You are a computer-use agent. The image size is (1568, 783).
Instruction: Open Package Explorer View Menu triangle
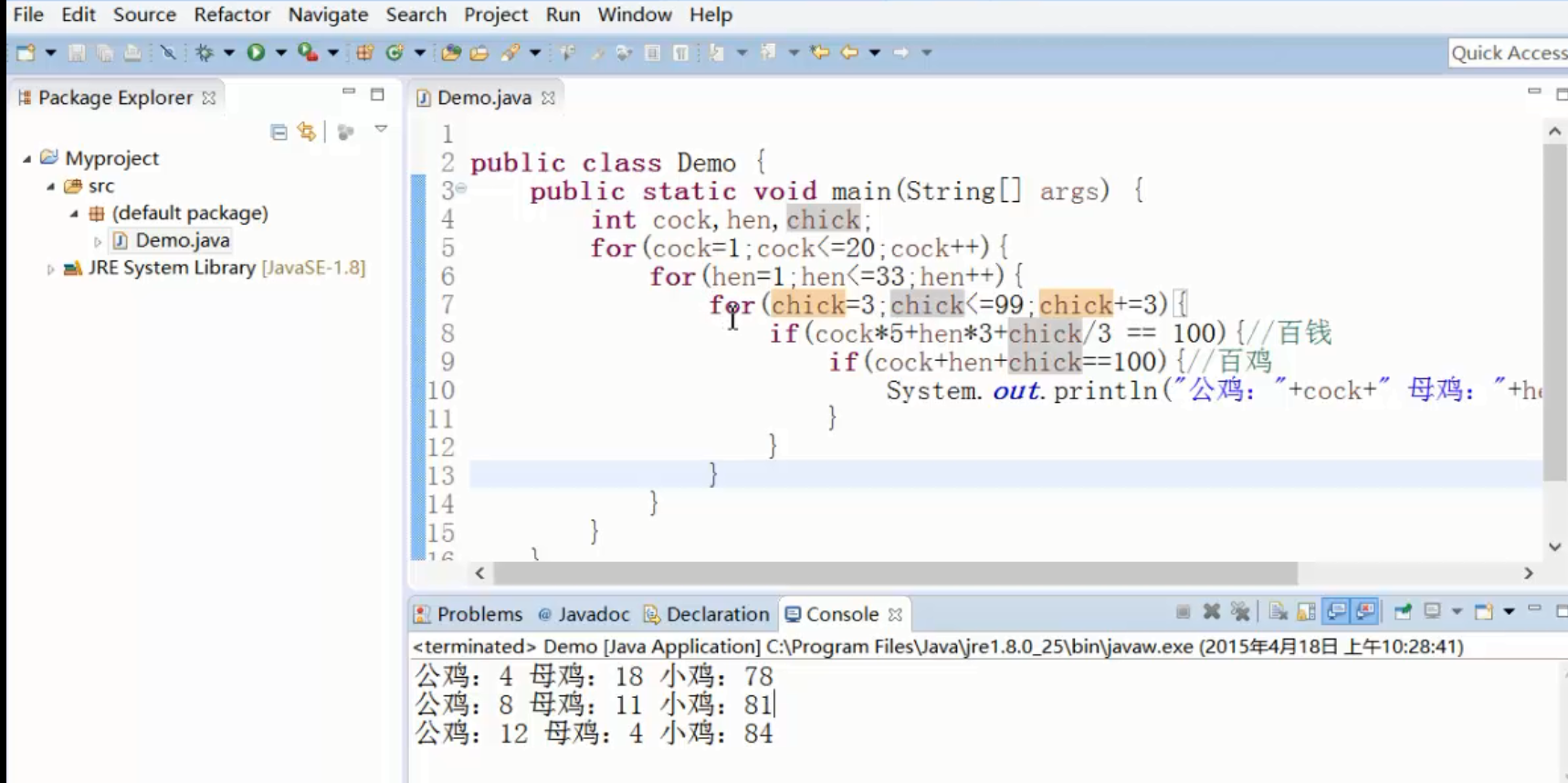coord(381,130)
